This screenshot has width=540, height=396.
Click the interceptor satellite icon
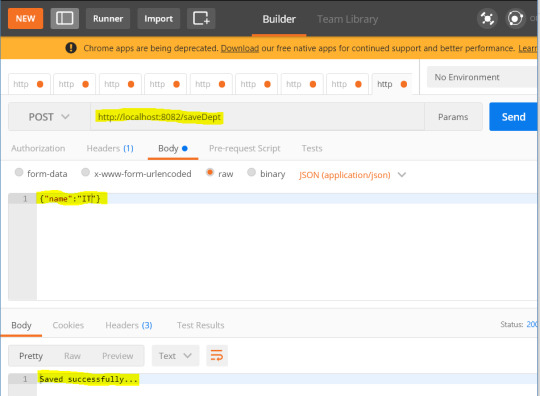(487, 19)
